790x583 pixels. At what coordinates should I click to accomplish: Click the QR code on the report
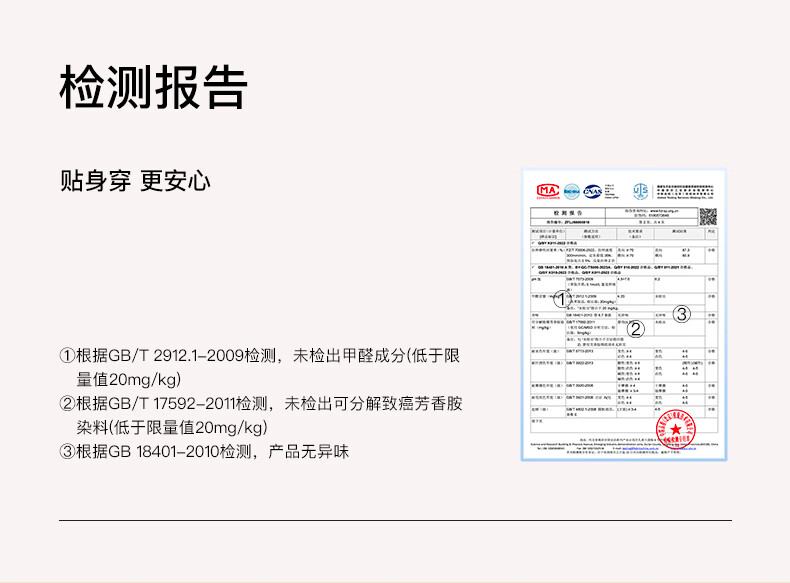tap(708, 217)
